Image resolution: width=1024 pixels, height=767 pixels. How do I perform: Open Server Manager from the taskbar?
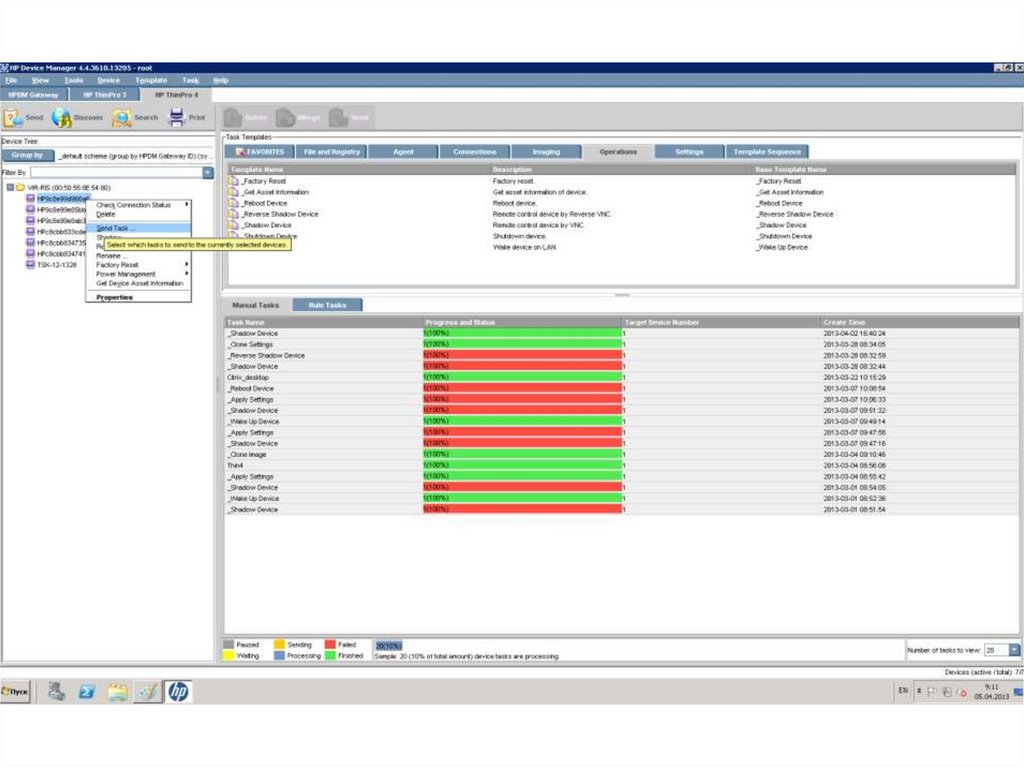[x=56, y=691]
